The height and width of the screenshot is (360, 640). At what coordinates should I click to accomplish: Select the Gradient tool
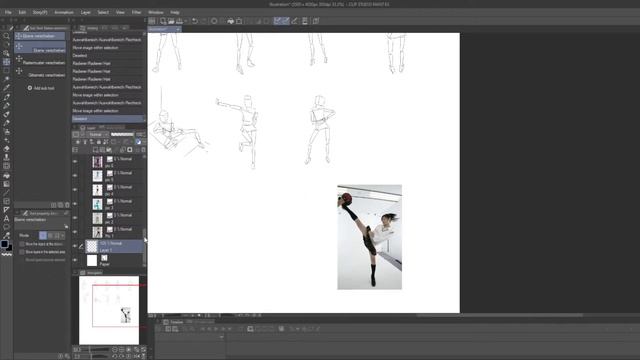click(6, 184)
